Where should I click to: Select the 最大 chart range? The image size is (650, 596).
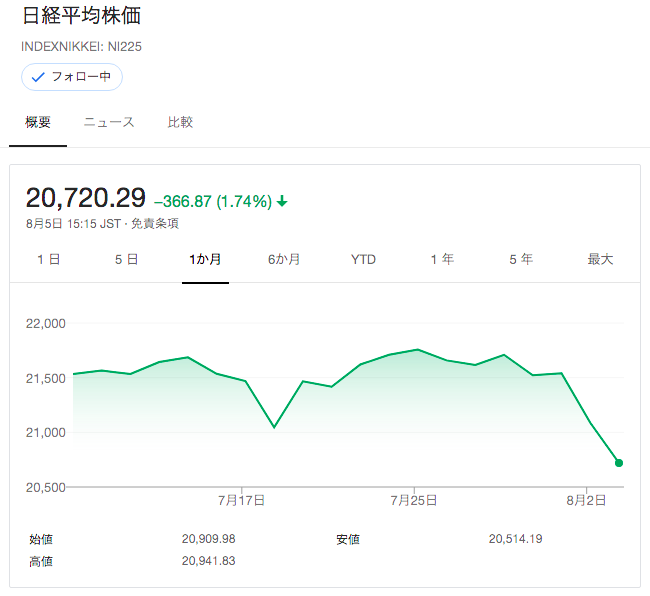tap(600, 259)
